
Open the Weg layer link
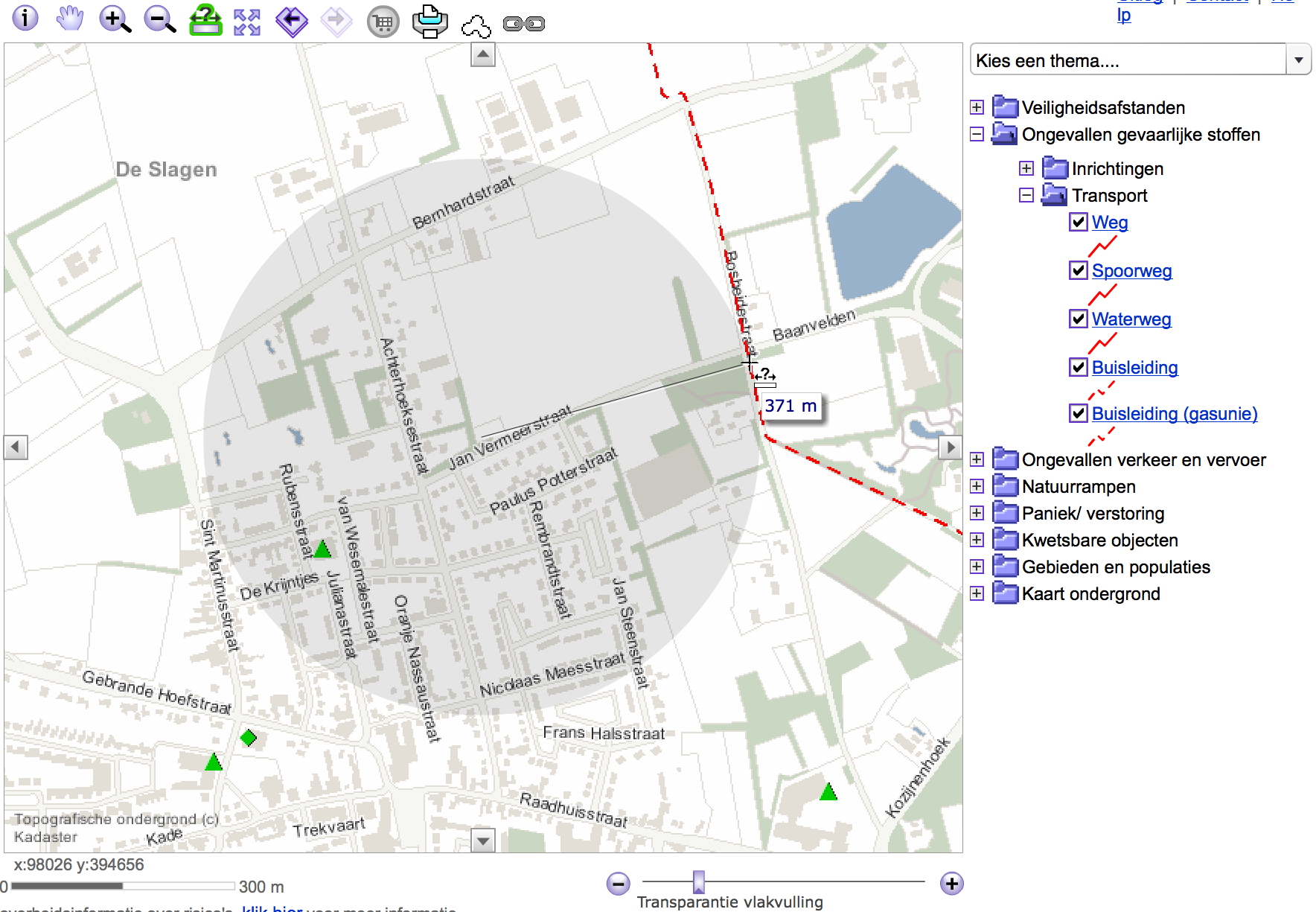(x=1110, y=222)
